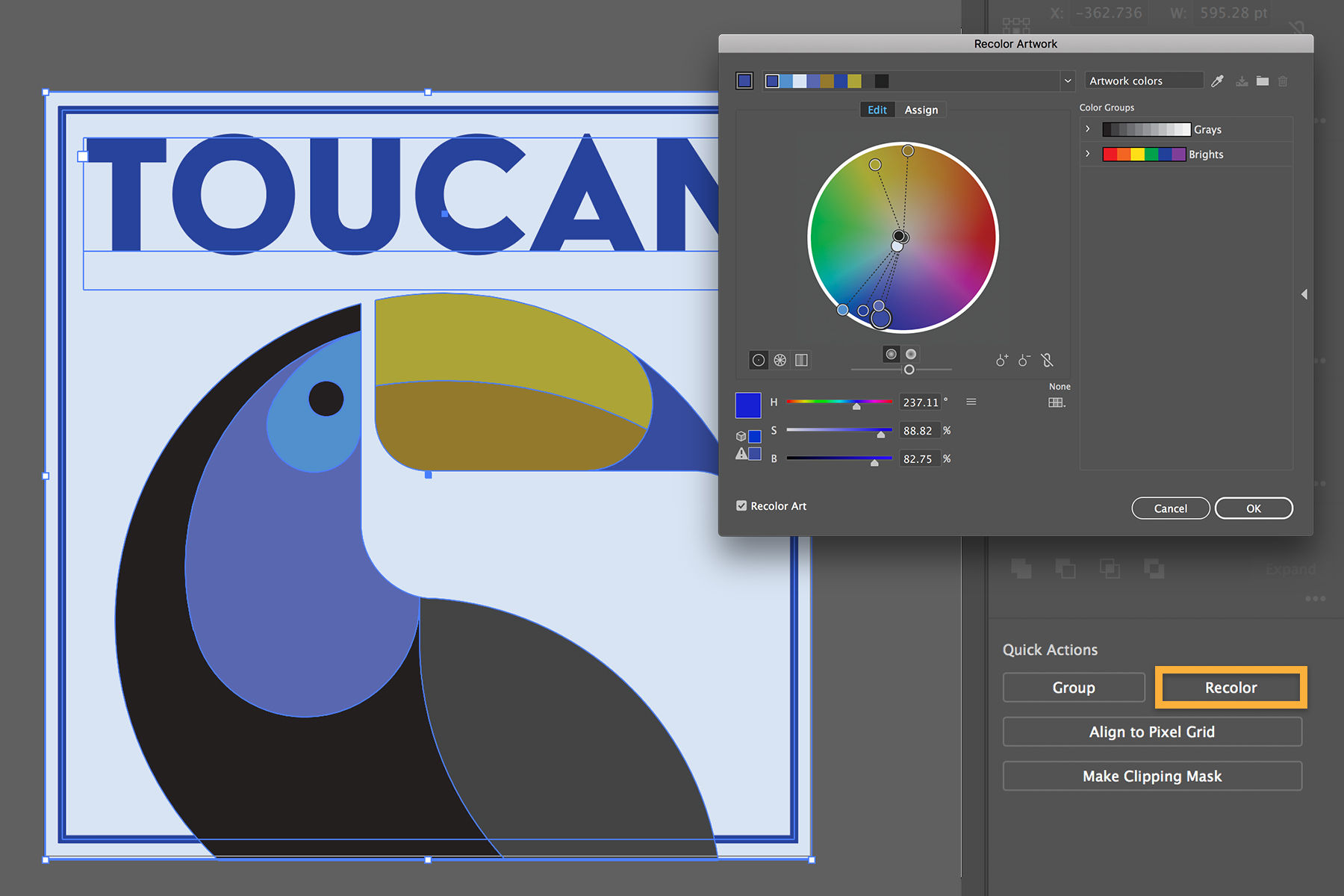This screenshot has width=1344, height=896.
Task: Click the add color tool icon
Action: (x=1002, y=360)
